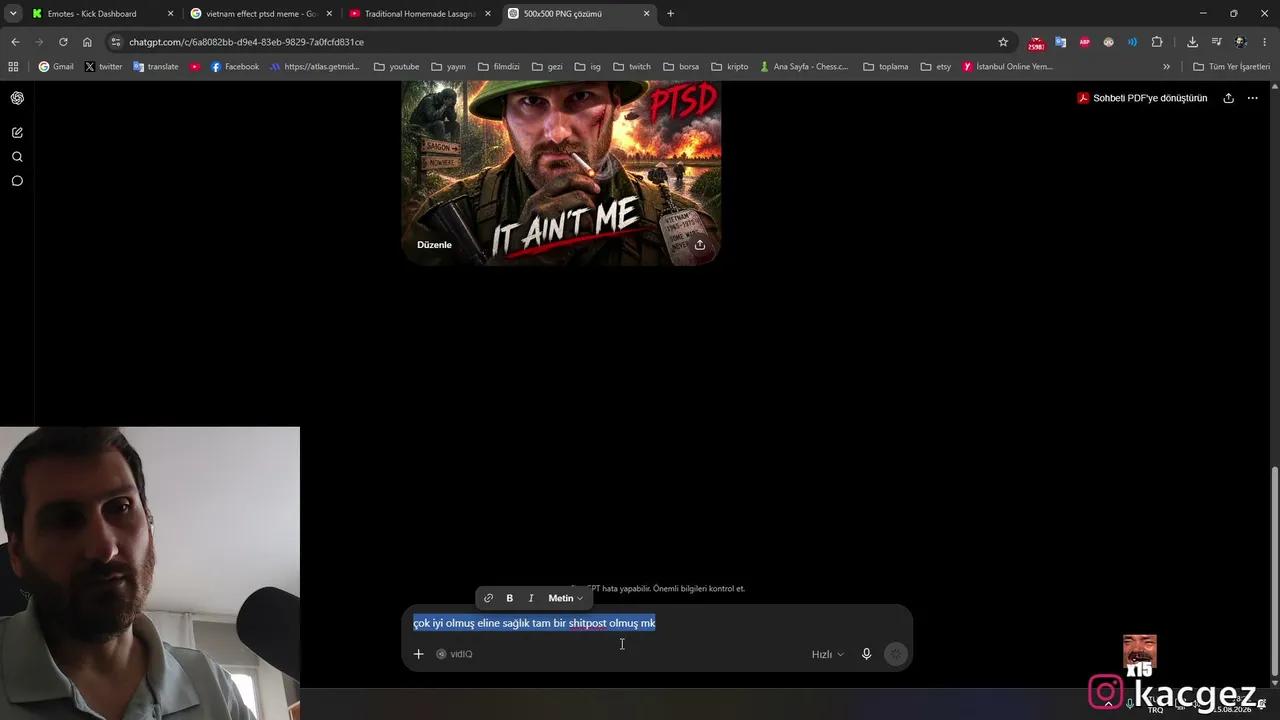Switch to Traditional Homemade Lasagna tab
The height and width of the screenshot is (720, 1280).
click(418, 14)
